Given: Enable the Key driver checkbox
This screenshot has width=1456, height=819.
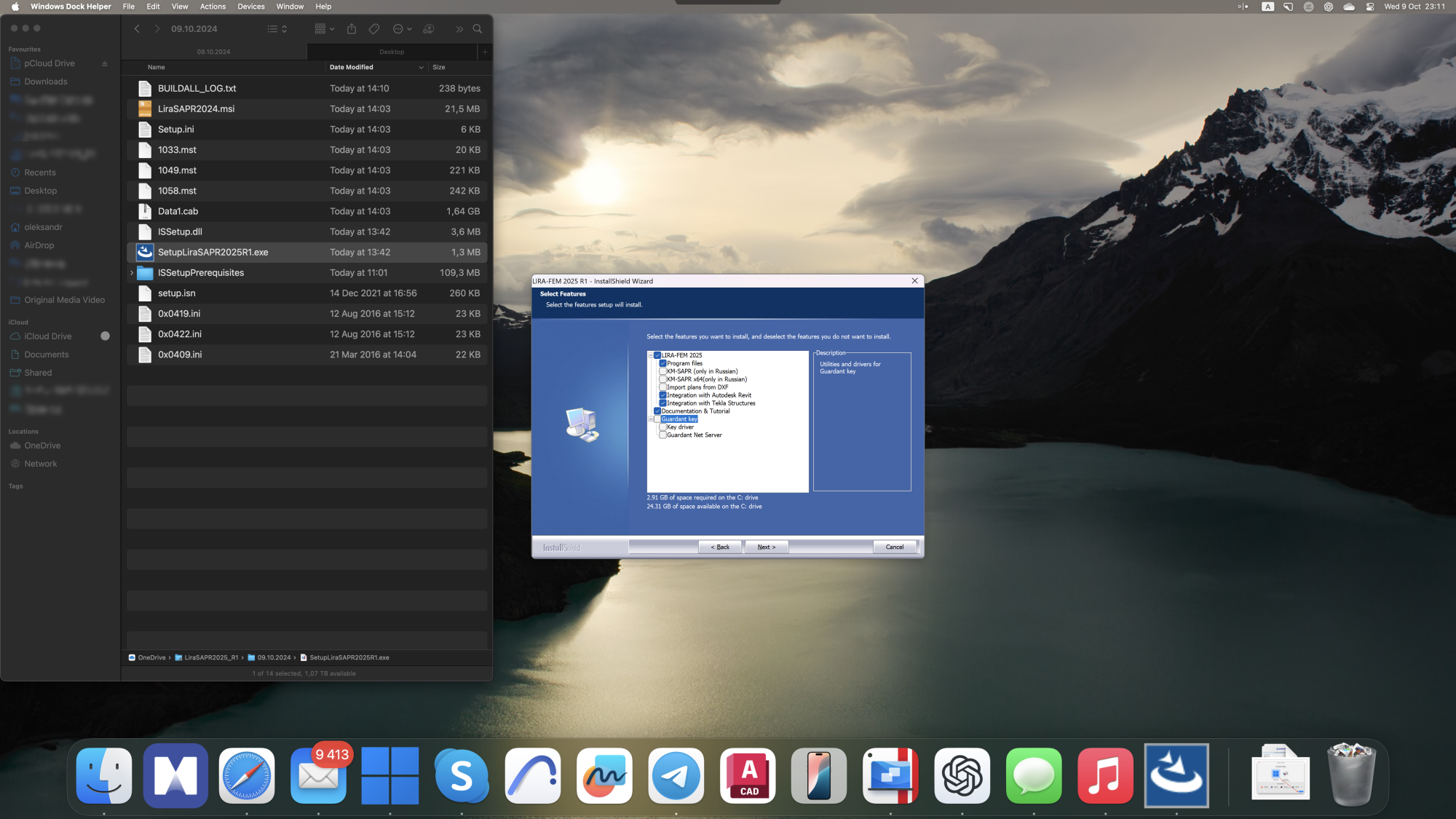Looking at the screenshot, I should click(662, 427).
